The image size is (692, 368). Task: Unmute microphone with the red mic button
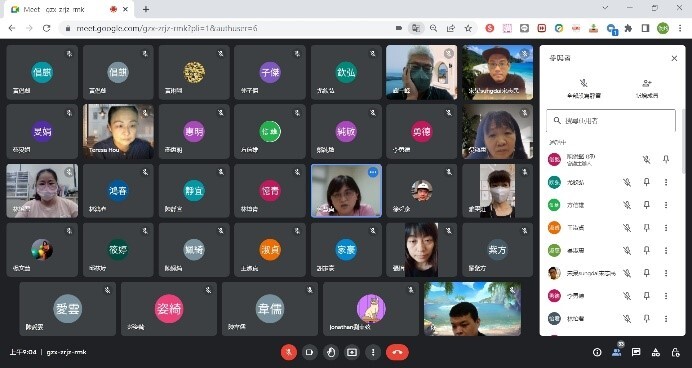point(289,352)
